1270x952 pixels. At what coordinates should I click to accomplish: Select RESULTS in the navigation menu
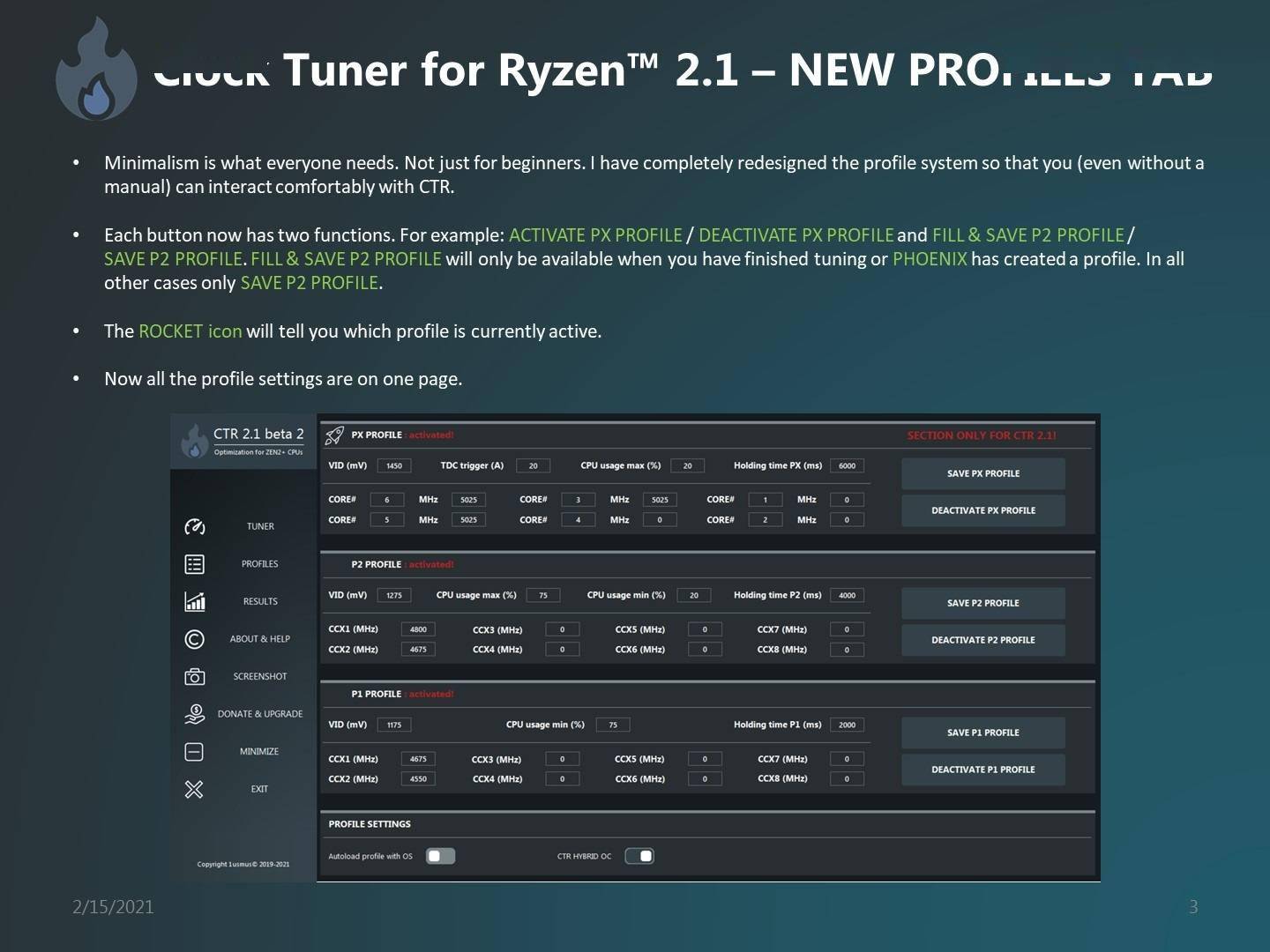pyautogui.click(x=259, y=600)
